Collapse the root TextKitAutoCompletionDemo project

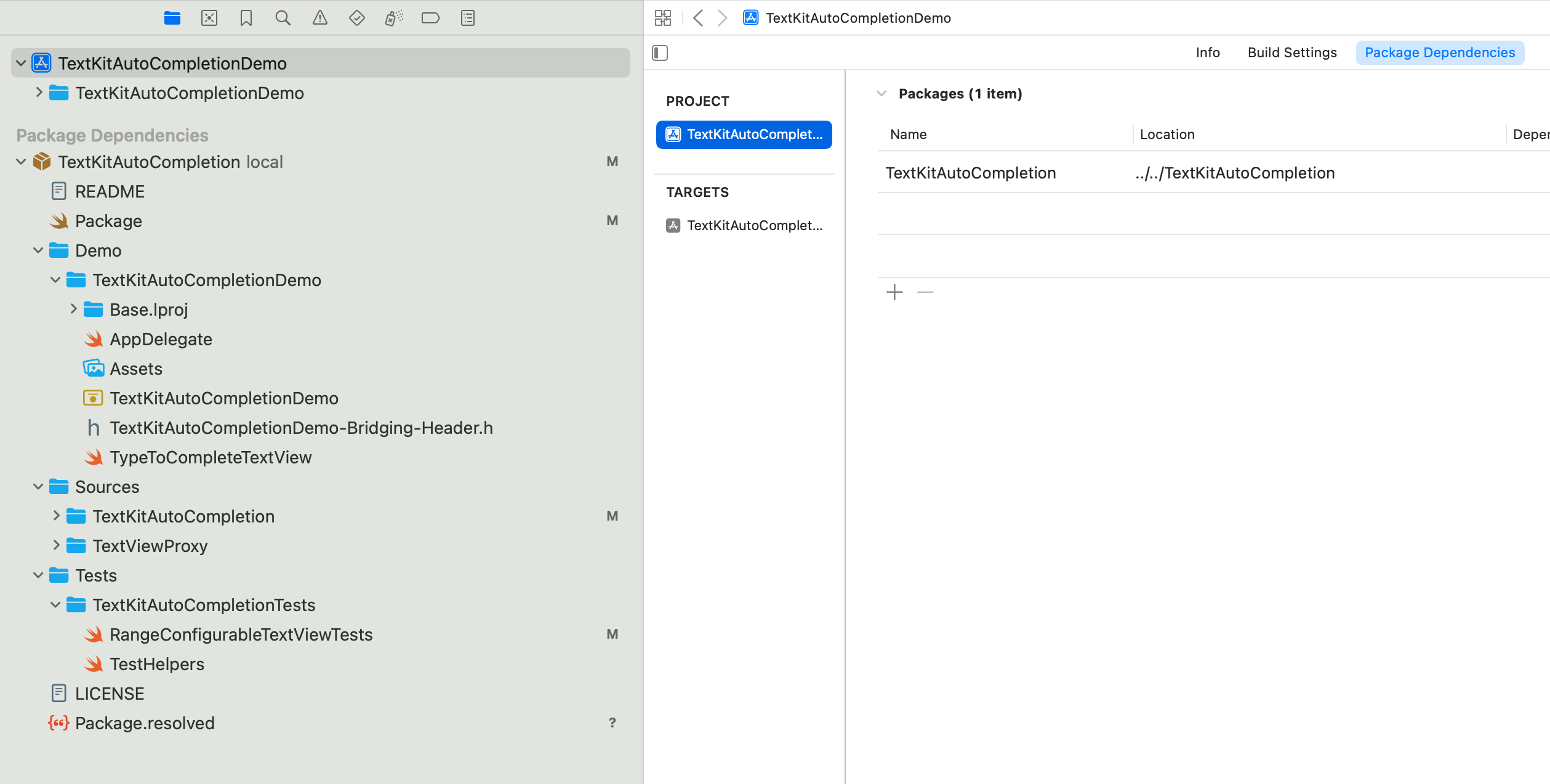(21, 63)
